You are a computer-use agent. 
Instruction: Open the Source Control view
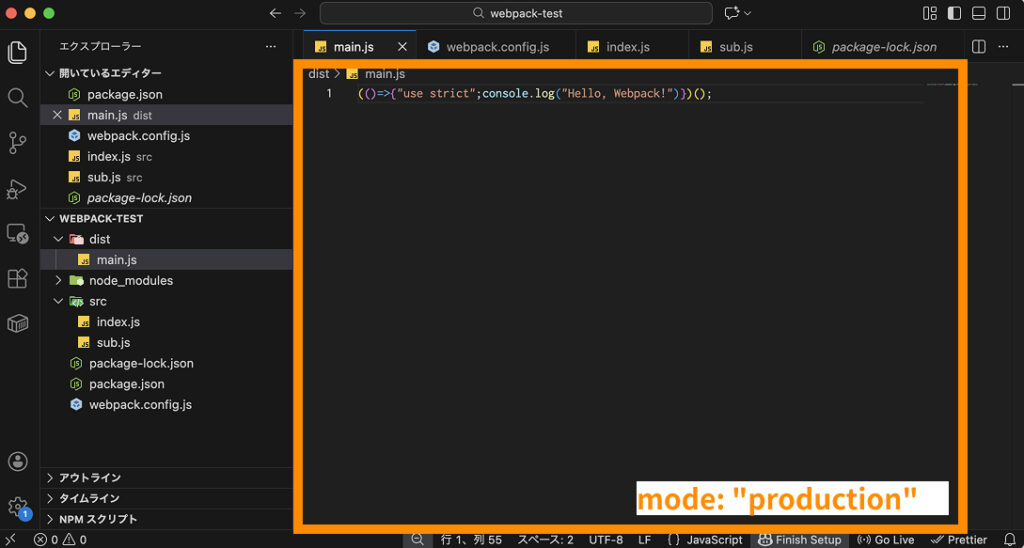point(17,143)
